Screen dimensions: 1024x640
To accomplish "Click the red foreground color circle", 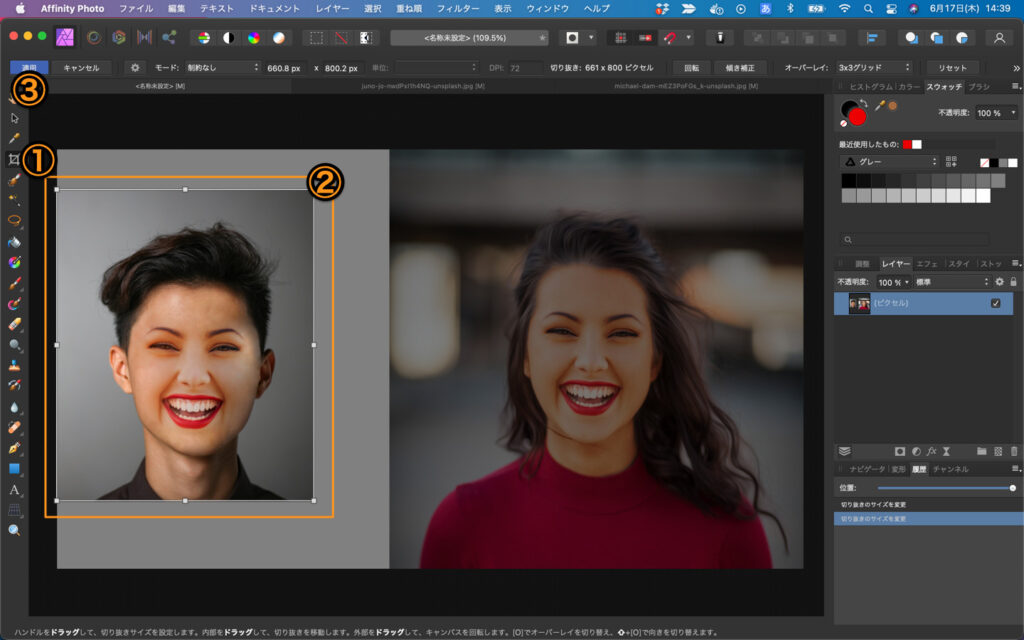I will pyautogui.click(x=857, y=117).
